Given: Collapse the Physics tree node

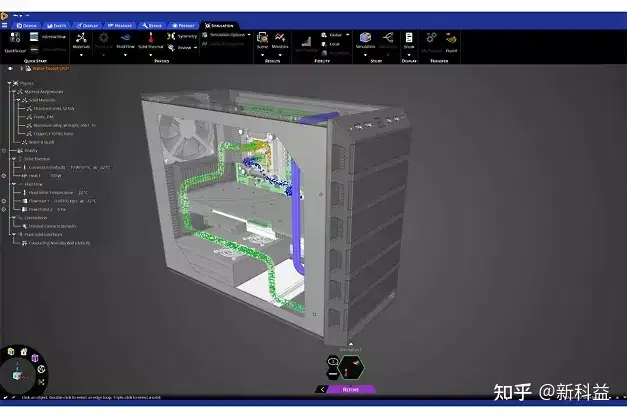Looking at the screenshot, I should tap(9, 83).
